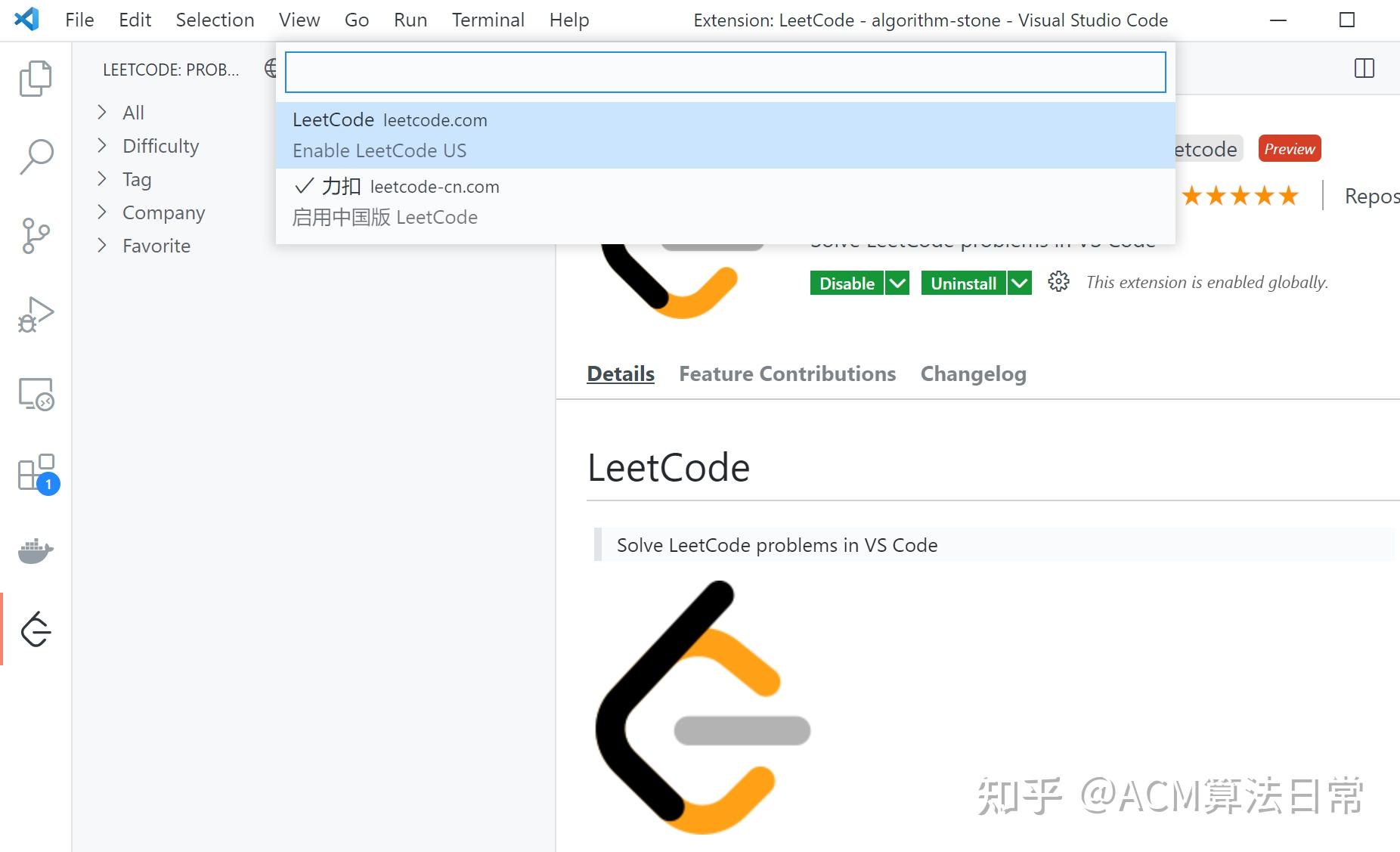Click the Split Editor icon

pyautogui.click(x=1364, y=68)
